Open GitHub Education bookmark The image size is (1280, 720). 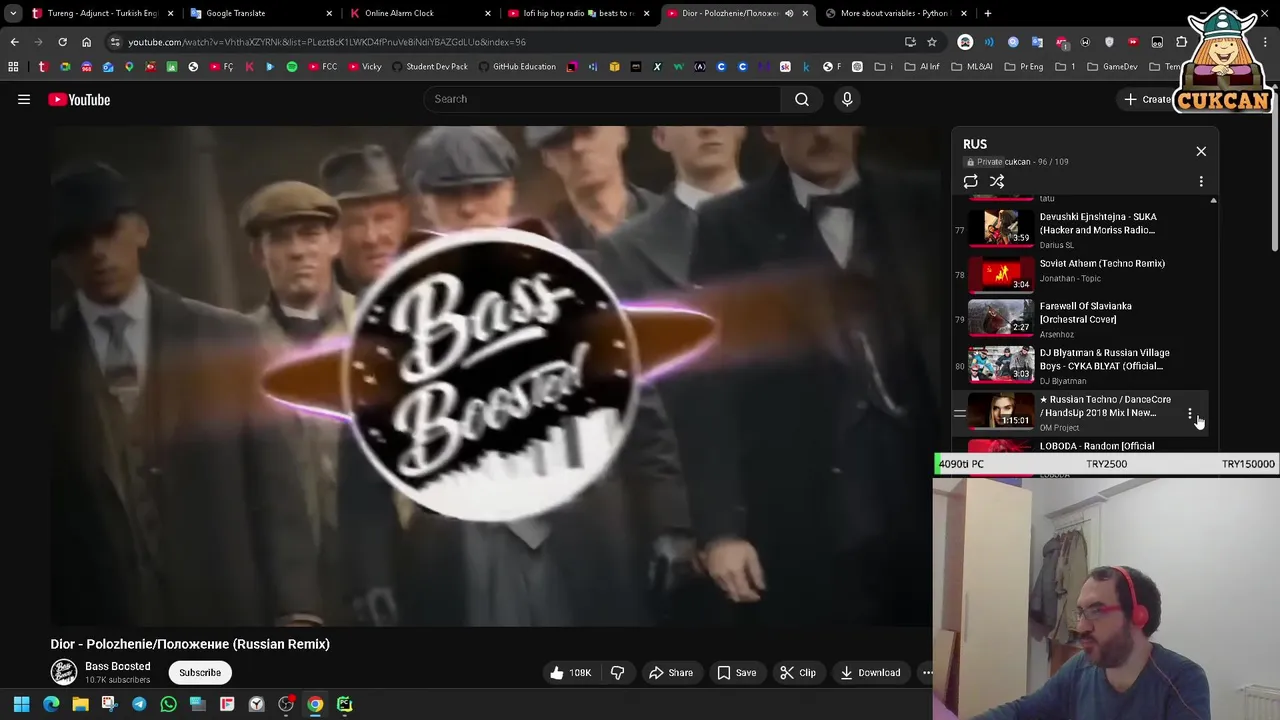517,67
